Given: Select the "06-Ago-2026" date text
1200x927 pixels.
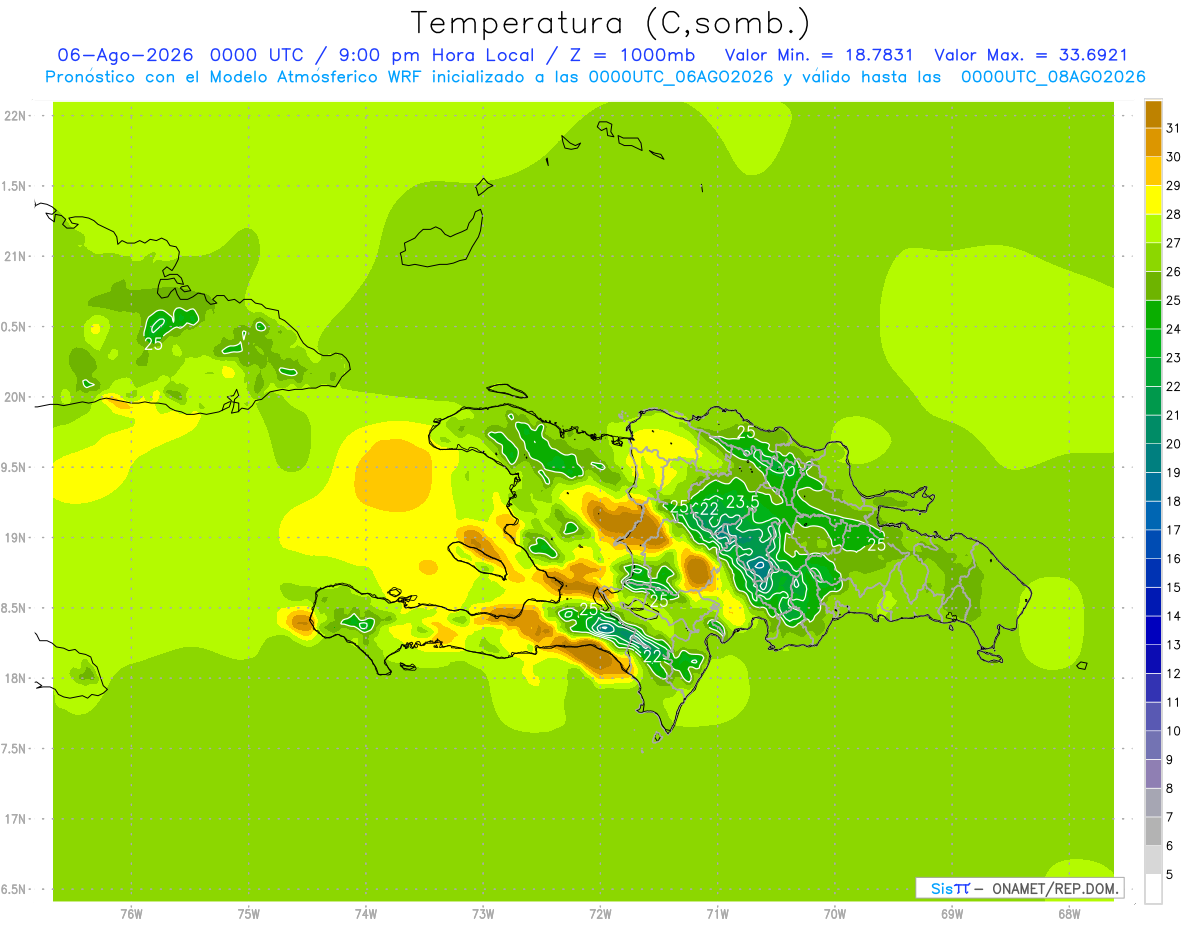Looking at the screenshot, I should 124,55.
